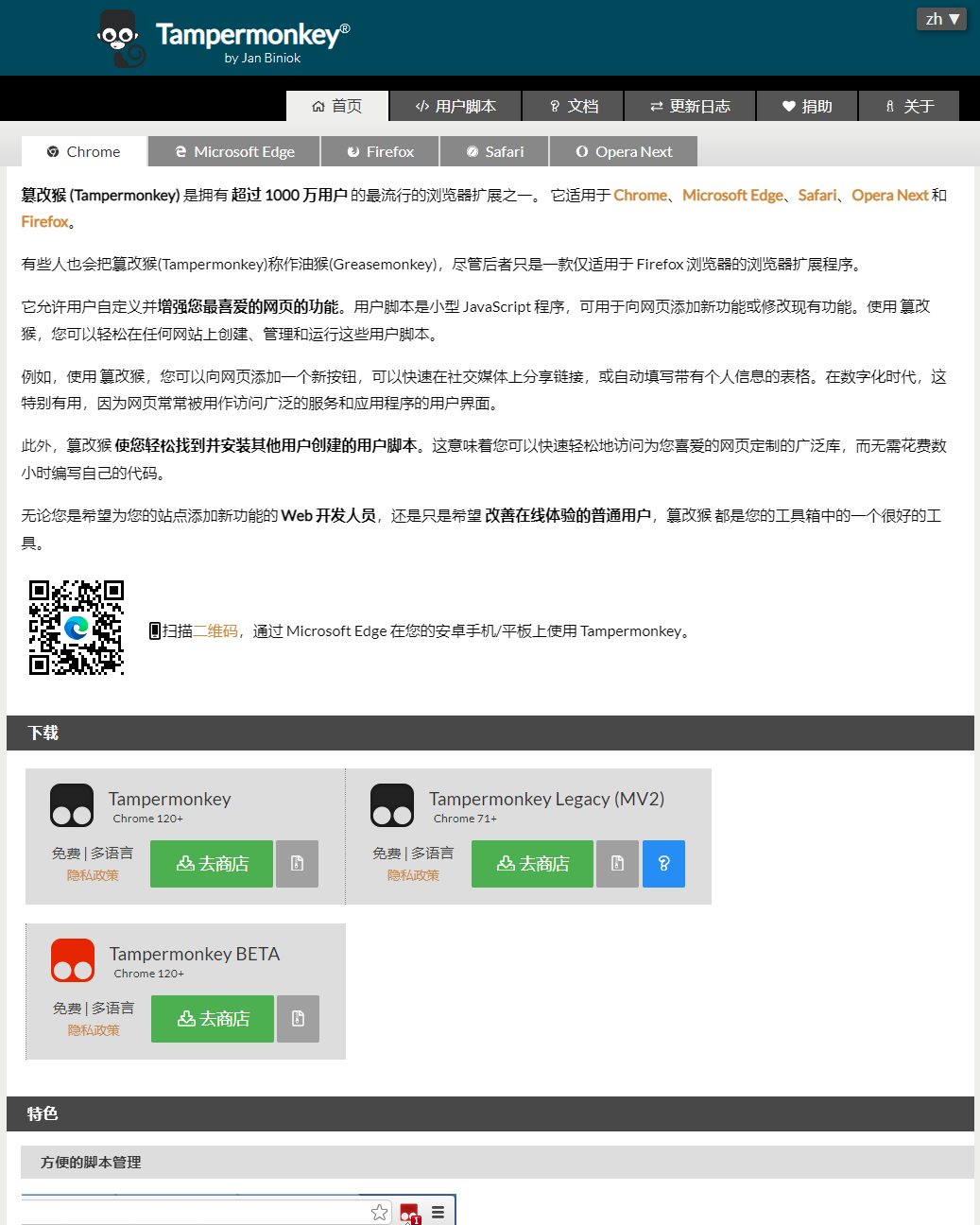
Task: Click the red Tampermonkey toolbar icon in the demo image
Action: 409,1213
